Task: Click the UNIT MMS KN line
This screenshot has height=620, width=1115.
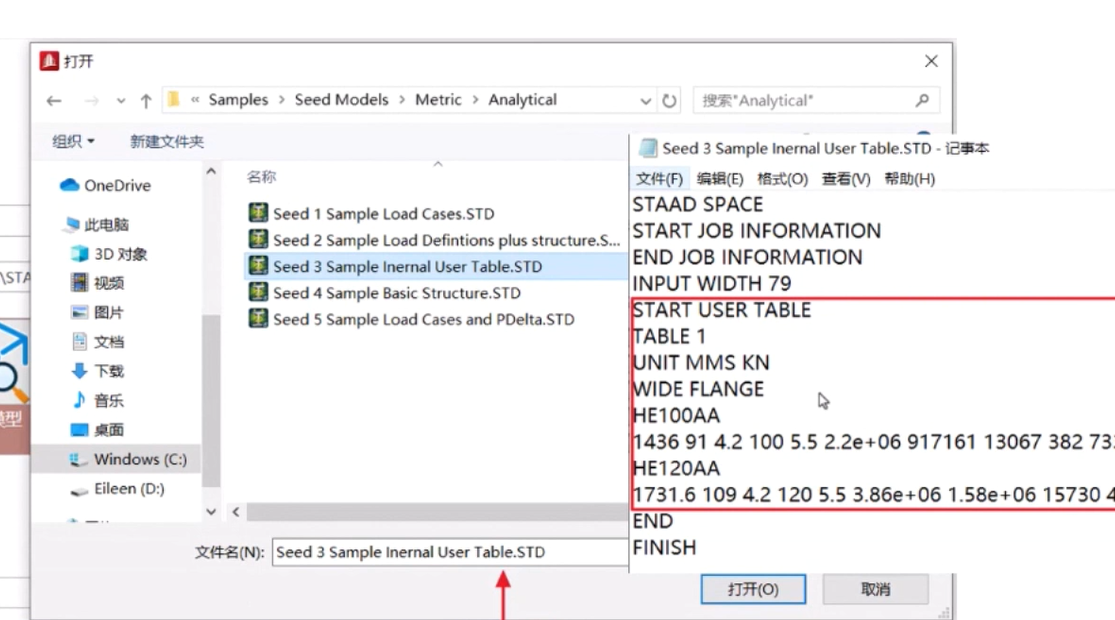Action: (x=701, y=363)
